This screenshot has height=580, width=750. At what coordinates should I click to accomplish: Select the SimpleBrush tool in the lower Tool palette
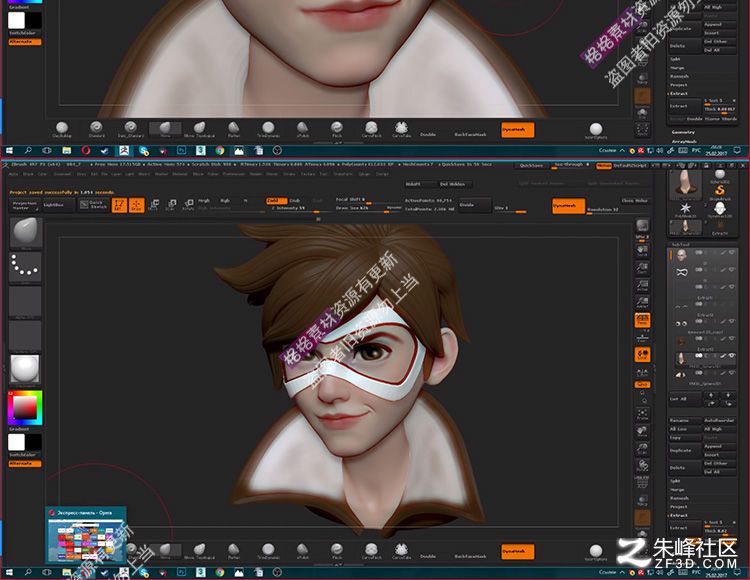coord(720,190)
